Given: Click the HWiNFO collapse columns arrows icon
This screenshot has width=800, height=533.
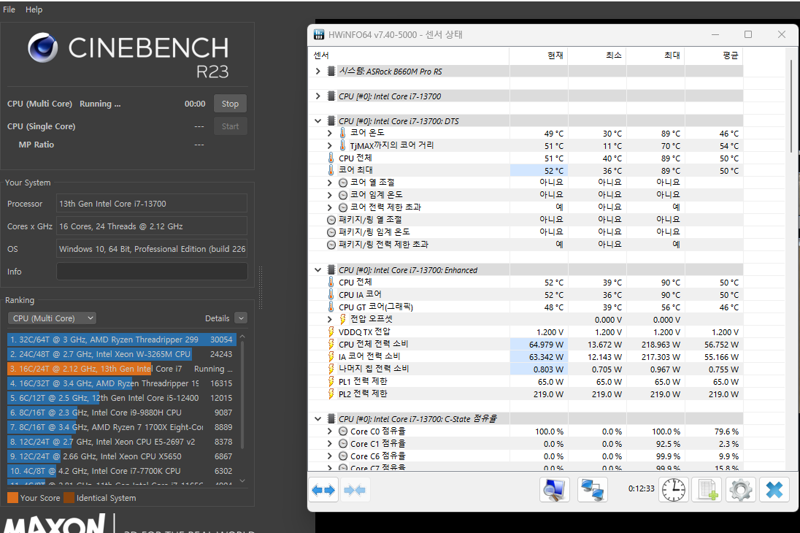Looking at the screenshot, I should pyautogui.click(x=355, y=490).
